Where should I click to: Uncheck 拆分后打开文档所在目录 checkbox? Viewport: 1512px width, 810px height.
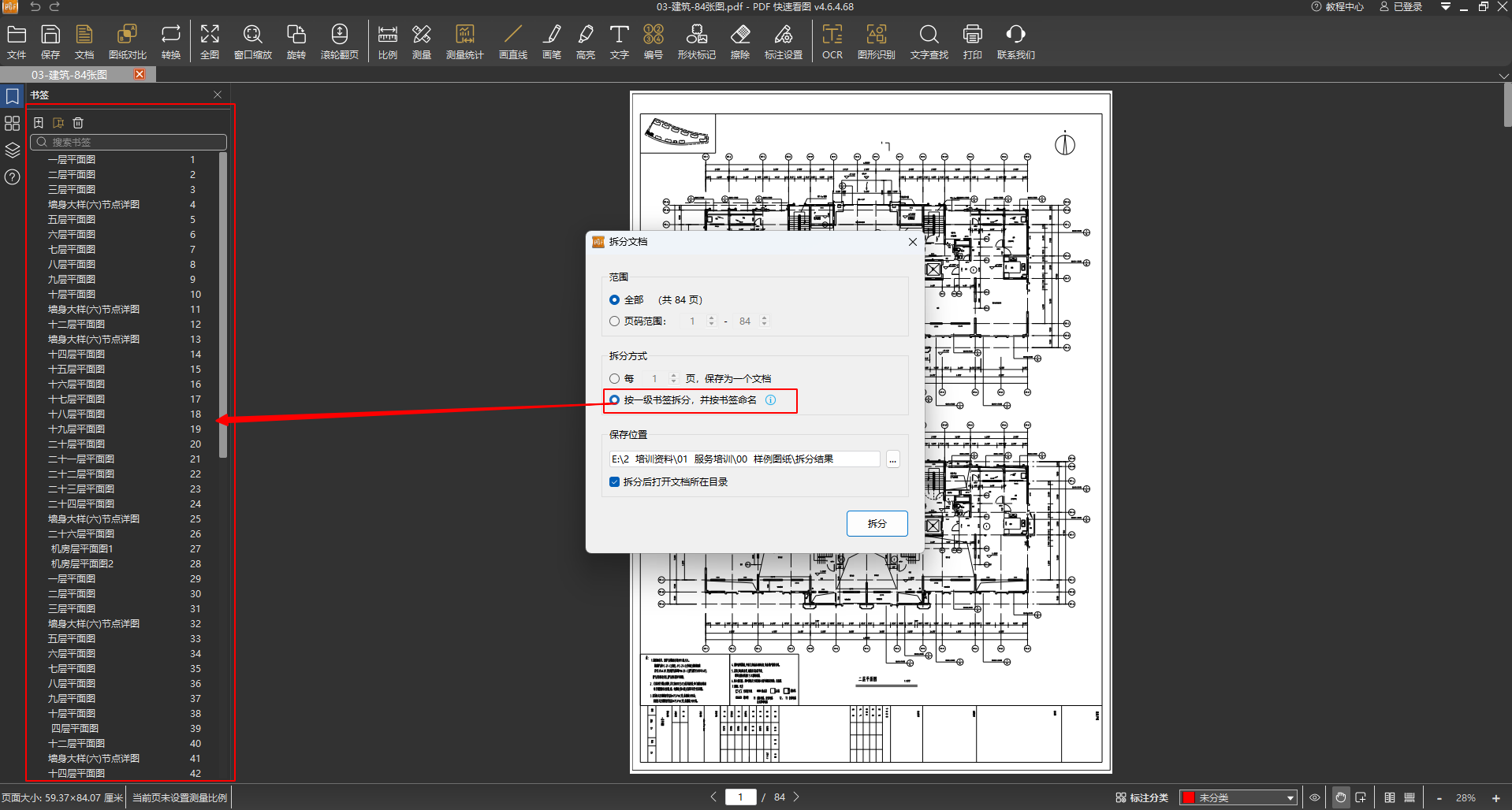coord(615,482)
